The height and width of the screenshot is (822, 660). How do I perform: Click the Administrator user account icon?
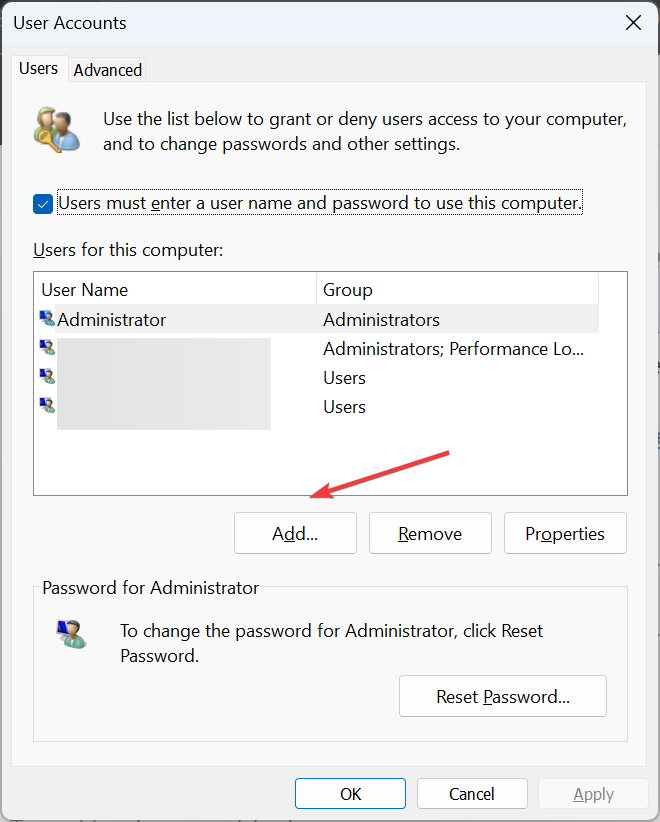pyautogui.click(x=47, y=318)
